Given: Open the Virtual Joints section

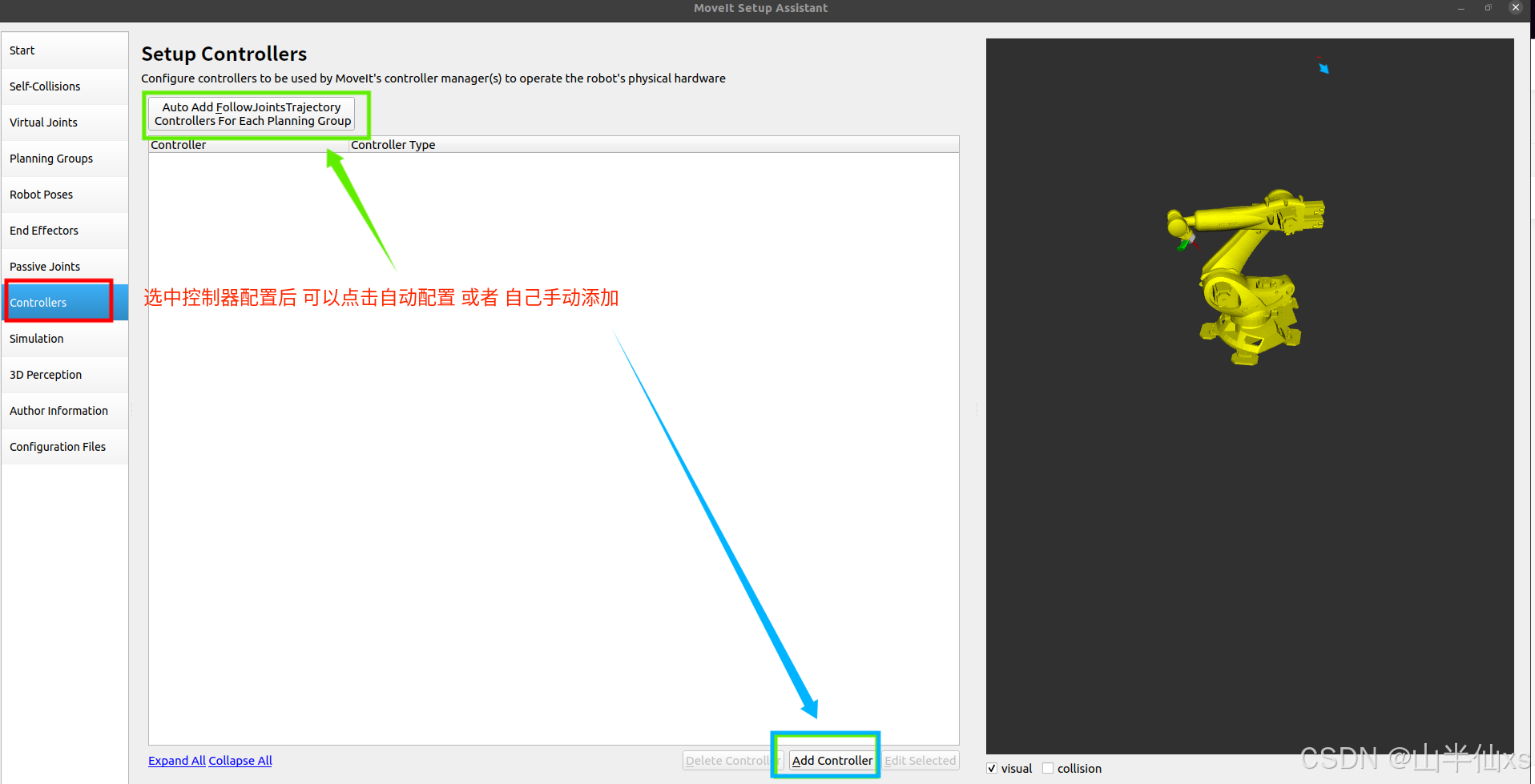Looking at the screenshot, I should point(65,123).
